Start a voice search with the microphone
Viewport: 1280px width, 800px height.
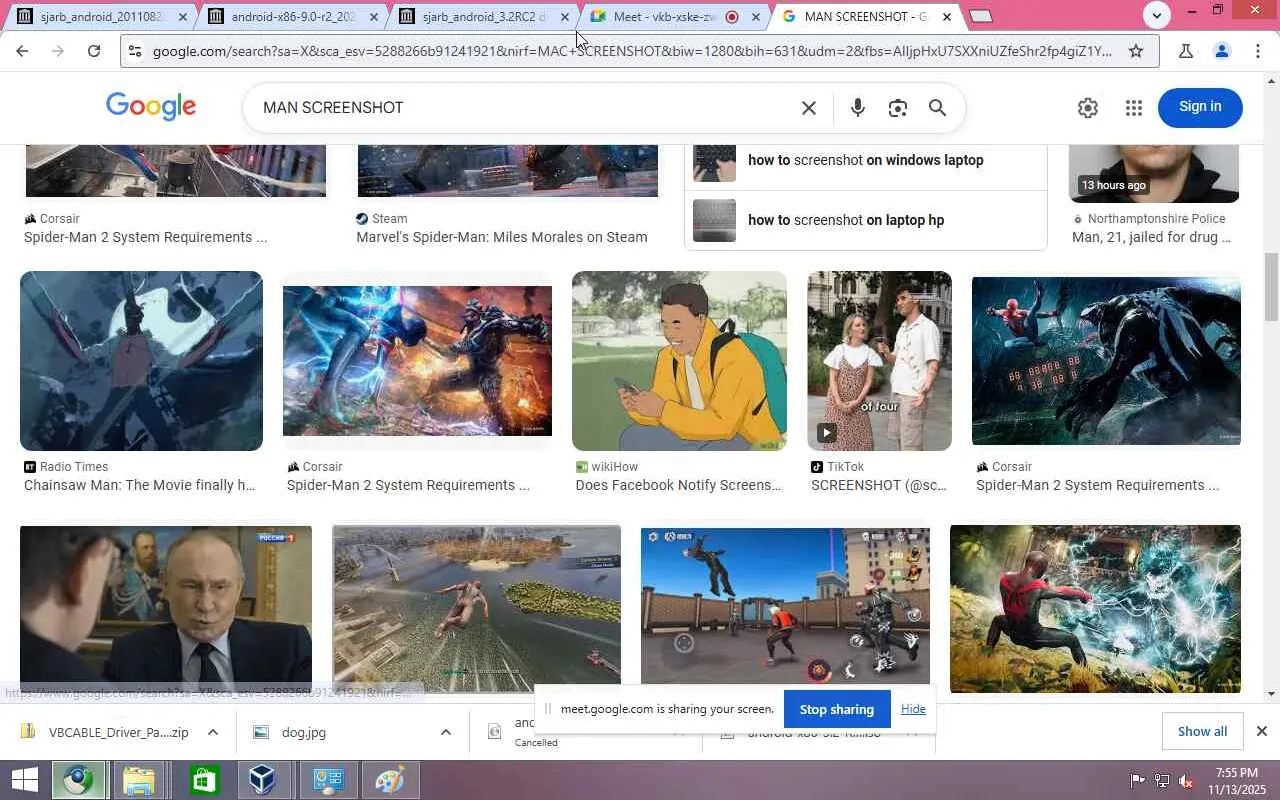click(858, 108)
